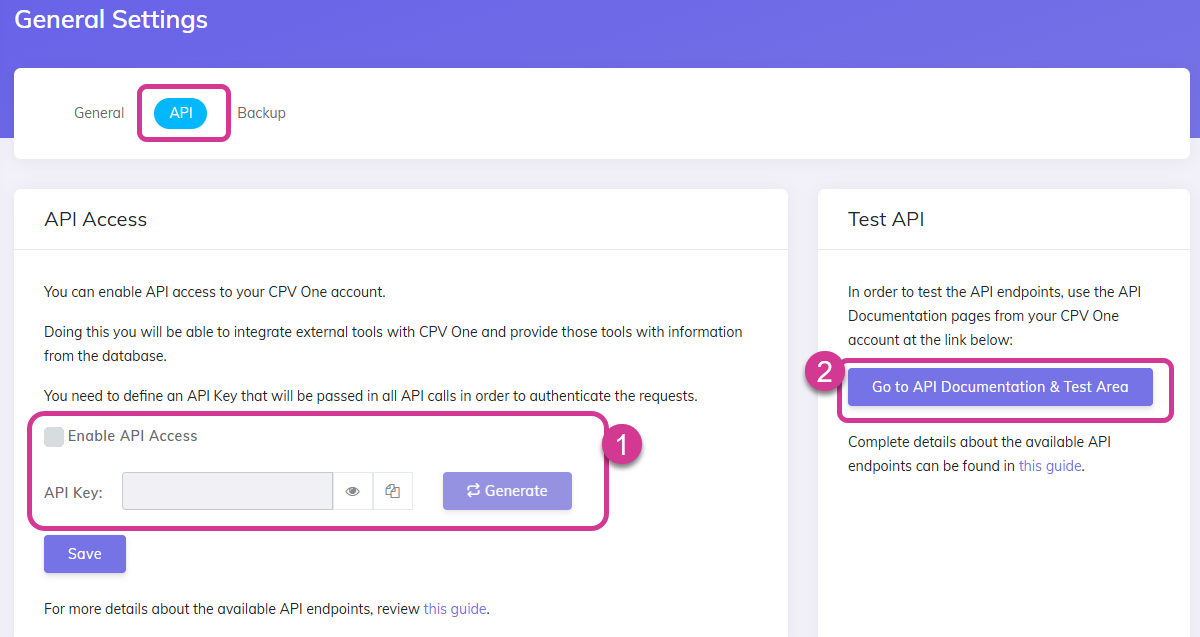Select the highlighted API tab

point(182,112)
